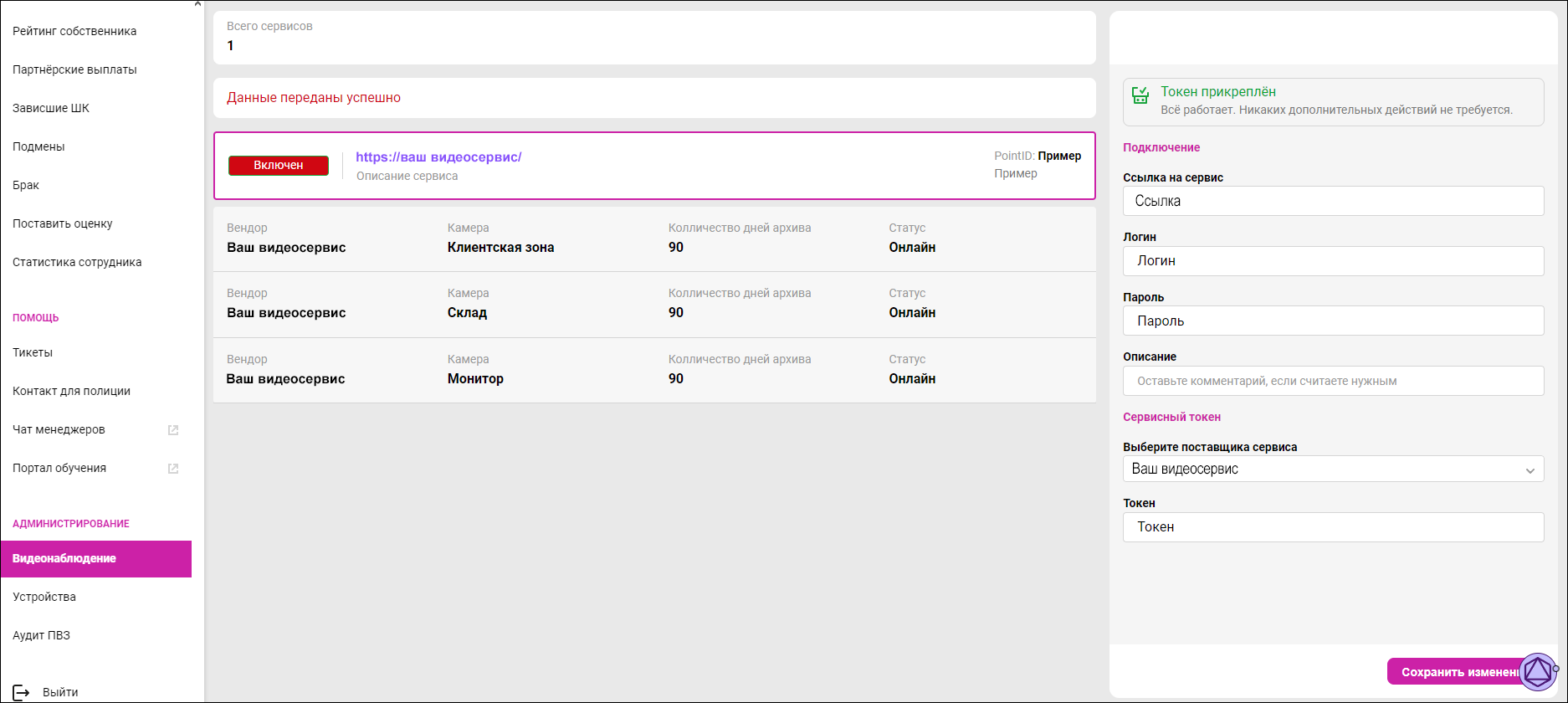
Task: Click the Данные переданы успешно message
Action: click(314, 97)
